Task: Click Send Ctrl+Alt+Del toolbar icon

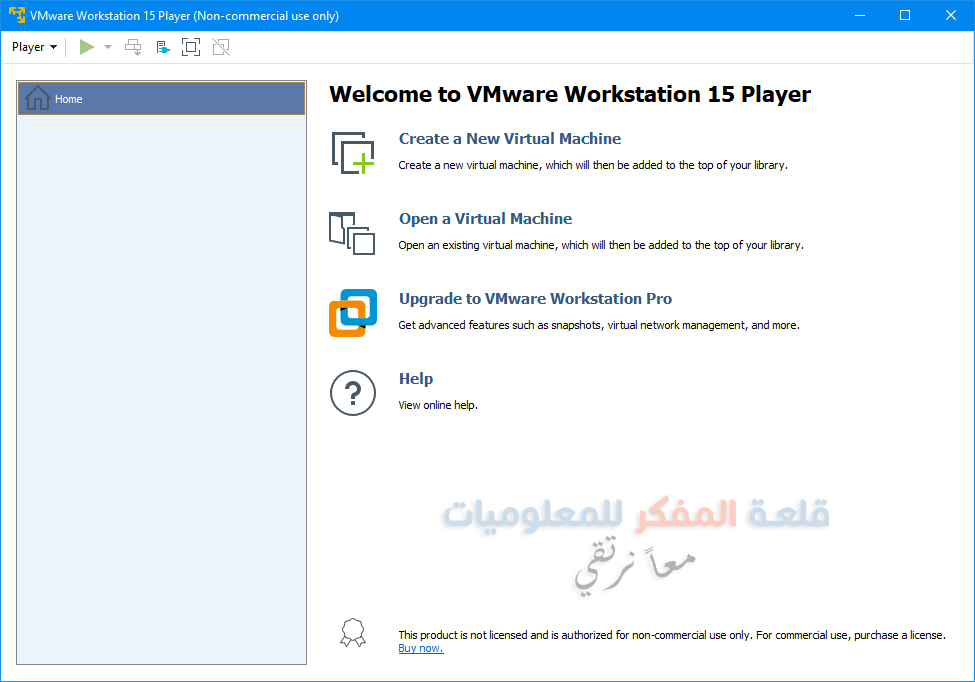Action: (133, 47)
